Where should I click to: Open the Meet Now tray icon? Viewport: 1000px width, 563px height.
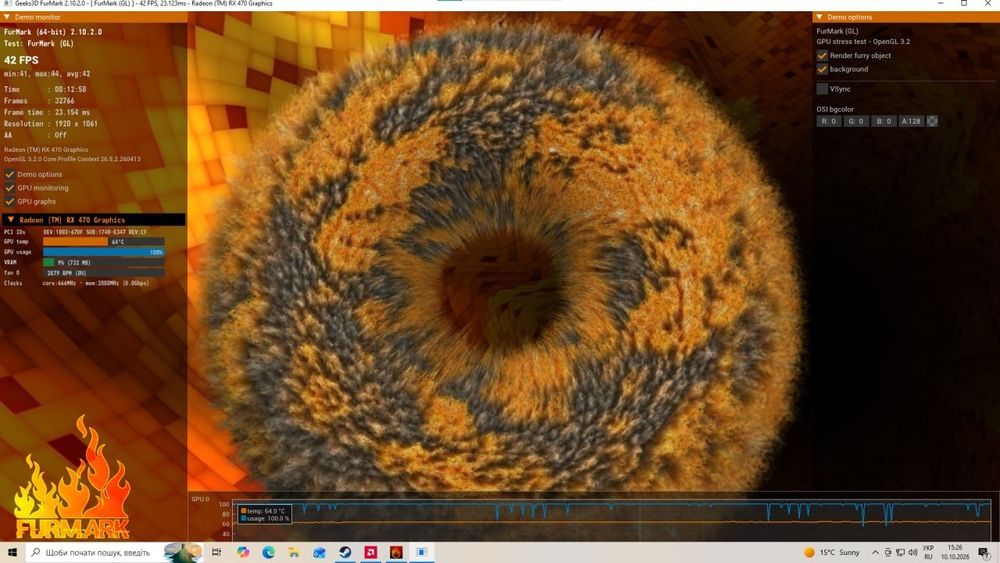[888, 552]
